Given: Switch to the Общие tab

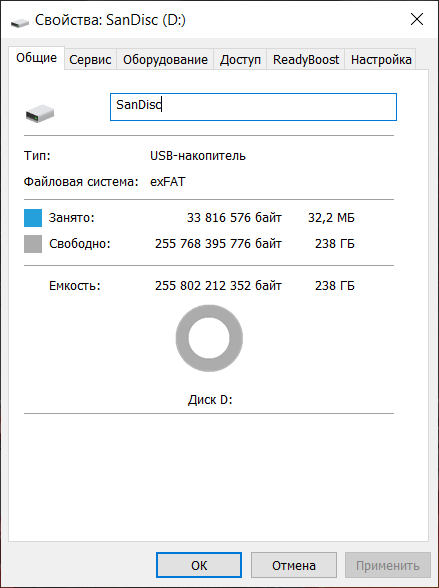Looking at the screenshot, I should (x=36, y=58).
